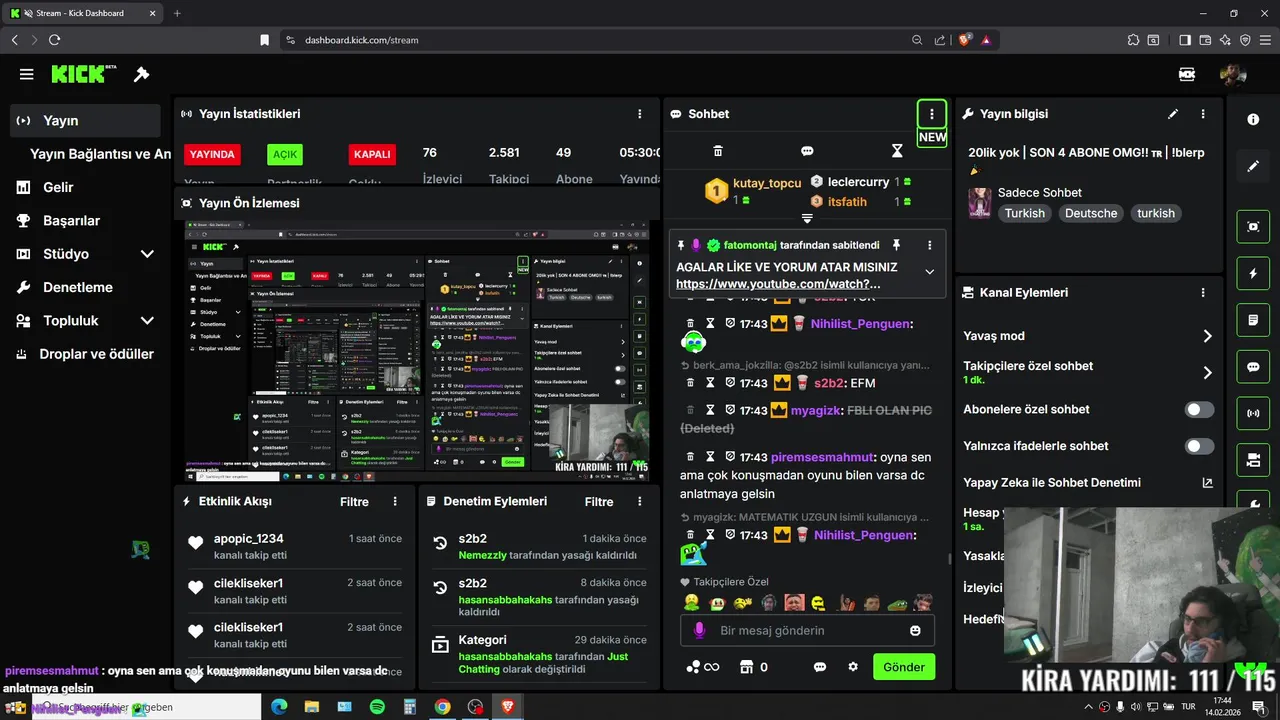Image resolution: width=1280 pixels, height=720 pixels.
Task: Click the info icon in the right sidebar
Action: (1253, 119)
